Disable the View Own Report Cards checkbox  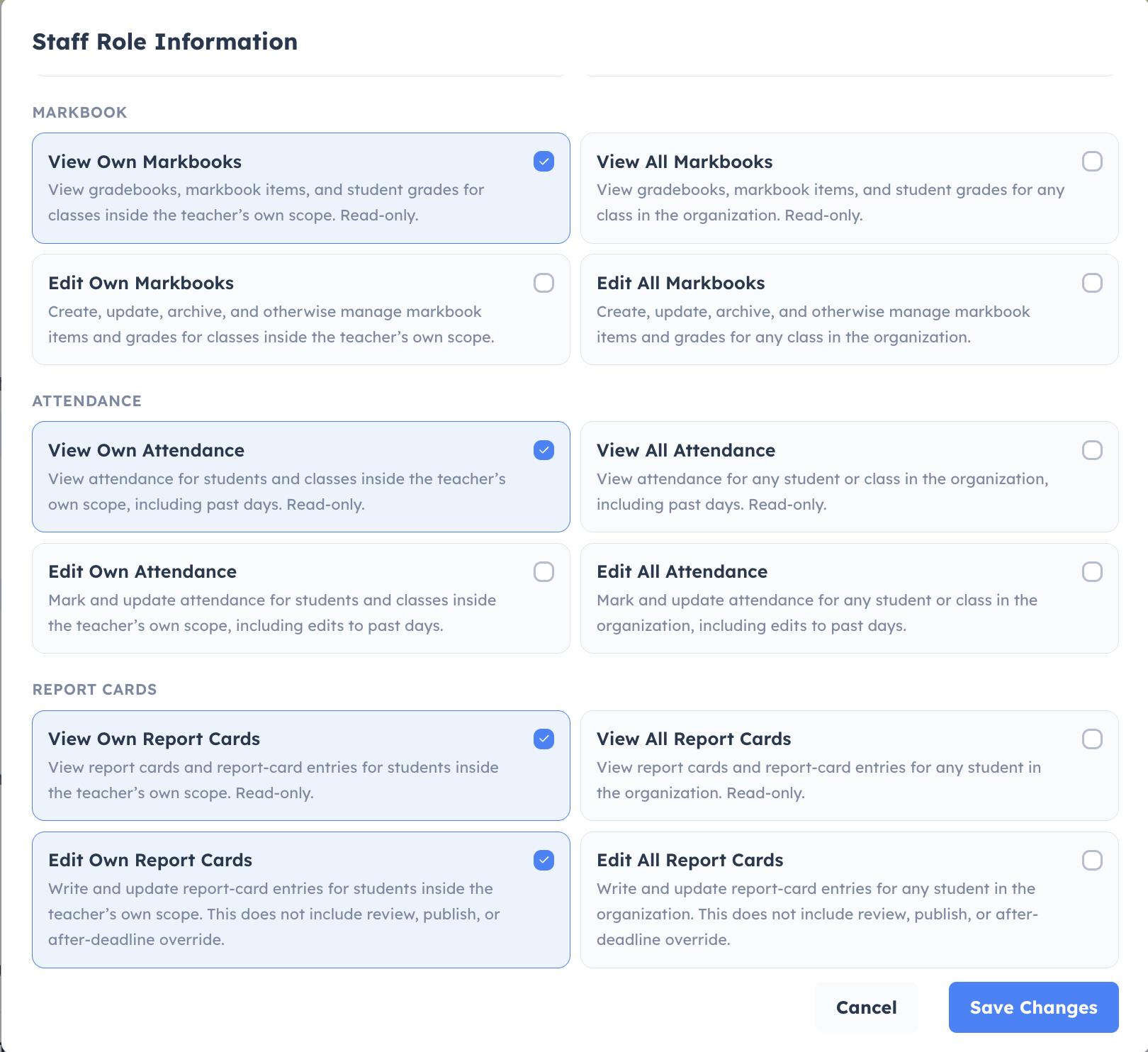click(x=544, y=739)
